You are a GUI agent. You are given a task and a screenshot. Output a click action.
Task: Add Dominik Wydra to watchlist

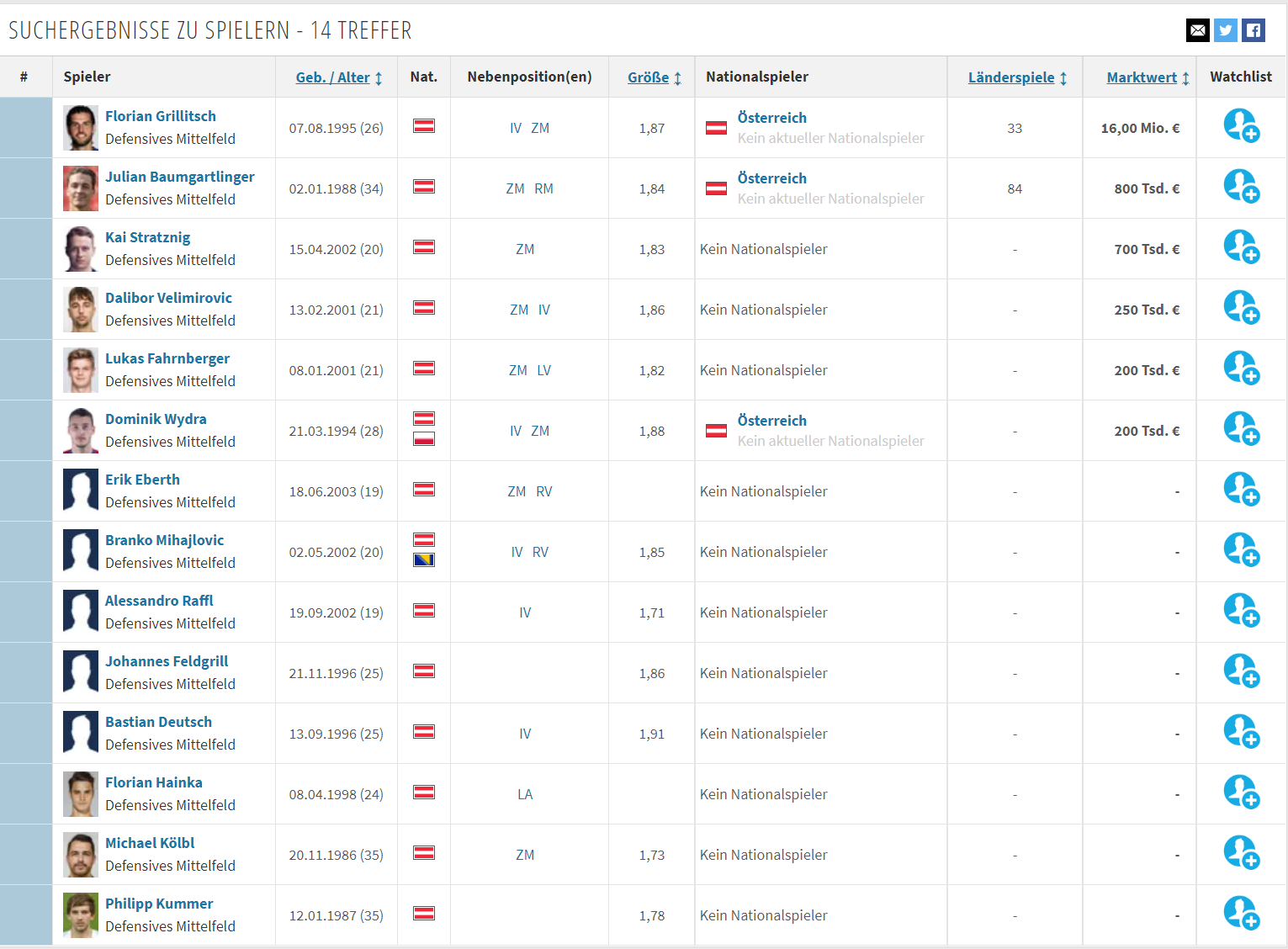pos(1241,429)
